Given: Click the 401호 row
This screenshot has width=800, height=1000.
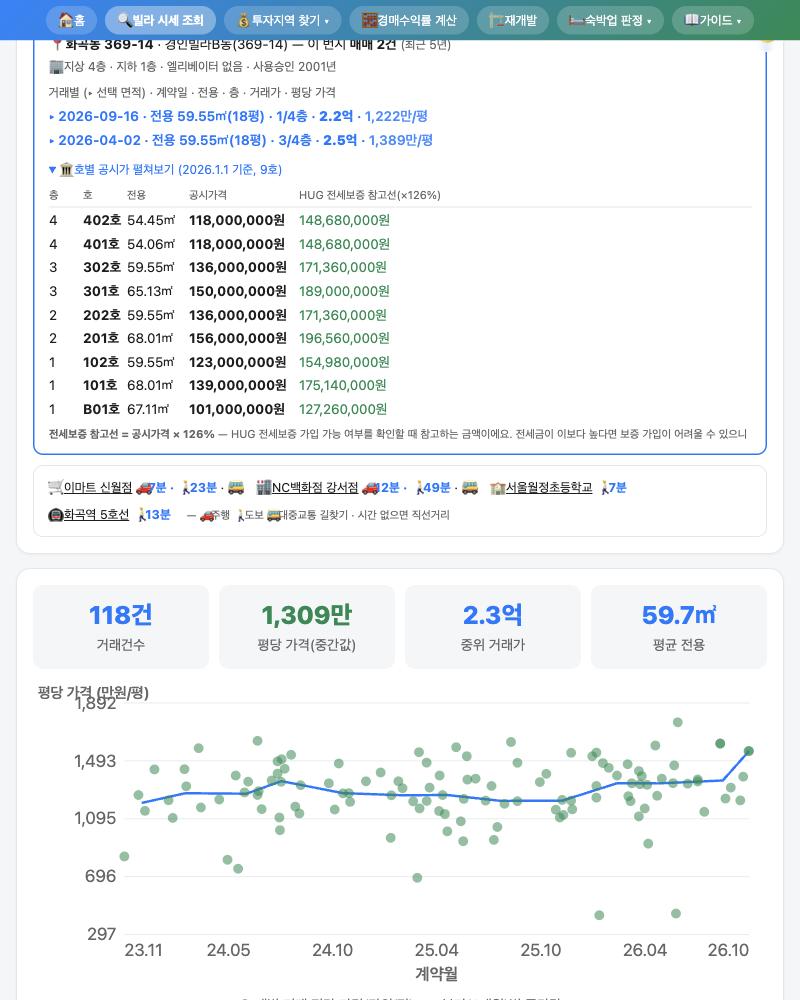Looking at the screenshot, I should pyautogui.click(x=399, y=244).
